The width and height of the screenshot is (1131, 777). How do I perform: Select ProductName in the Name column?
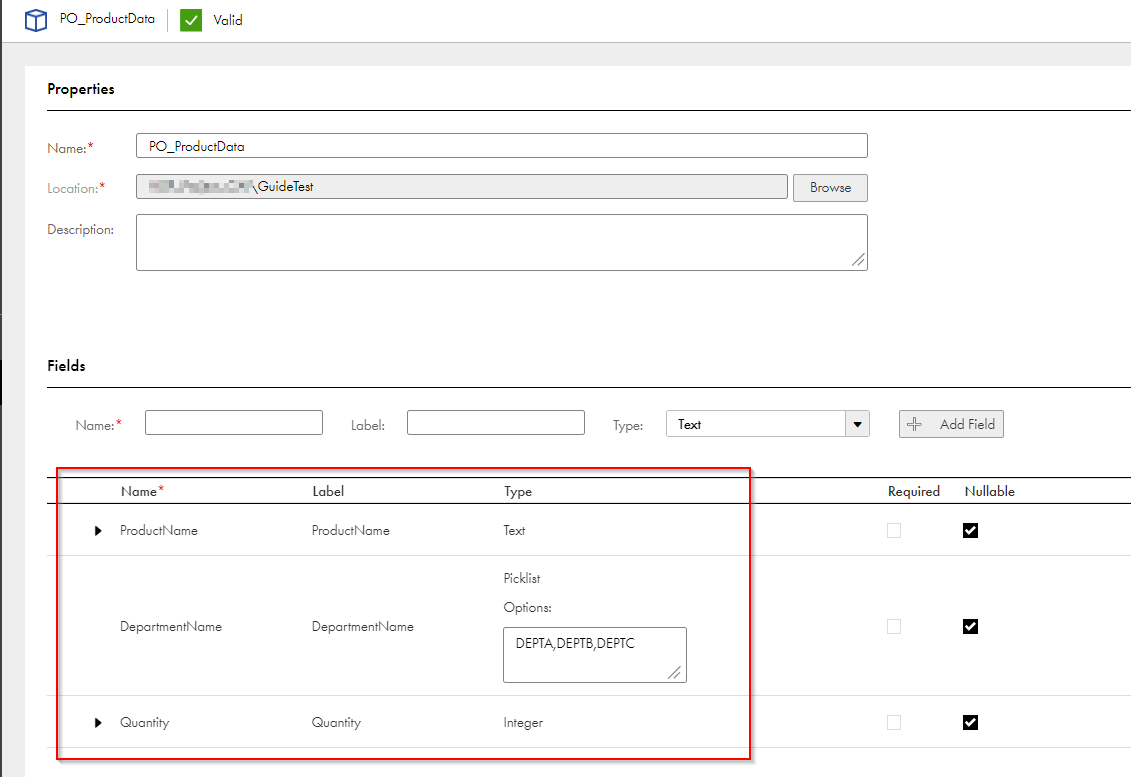pos(159,530)
